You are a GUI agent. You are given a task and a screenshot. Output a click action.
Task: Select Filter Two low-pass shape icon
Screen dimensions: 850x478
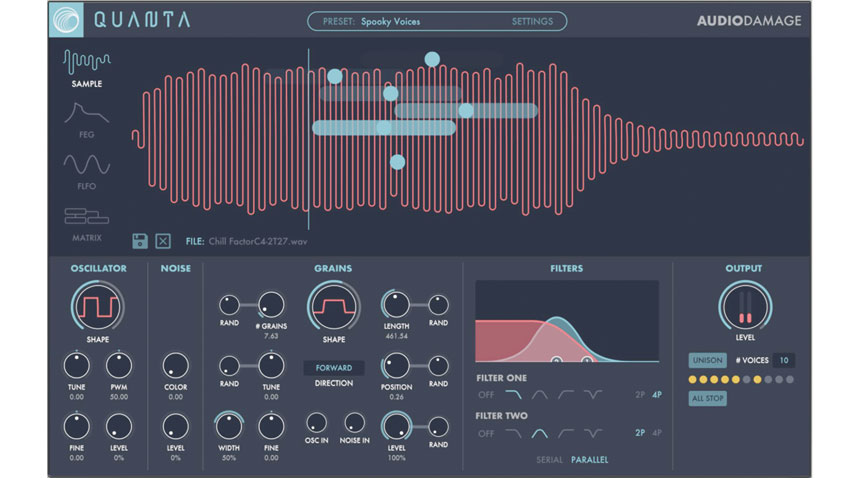coord(513,434)
